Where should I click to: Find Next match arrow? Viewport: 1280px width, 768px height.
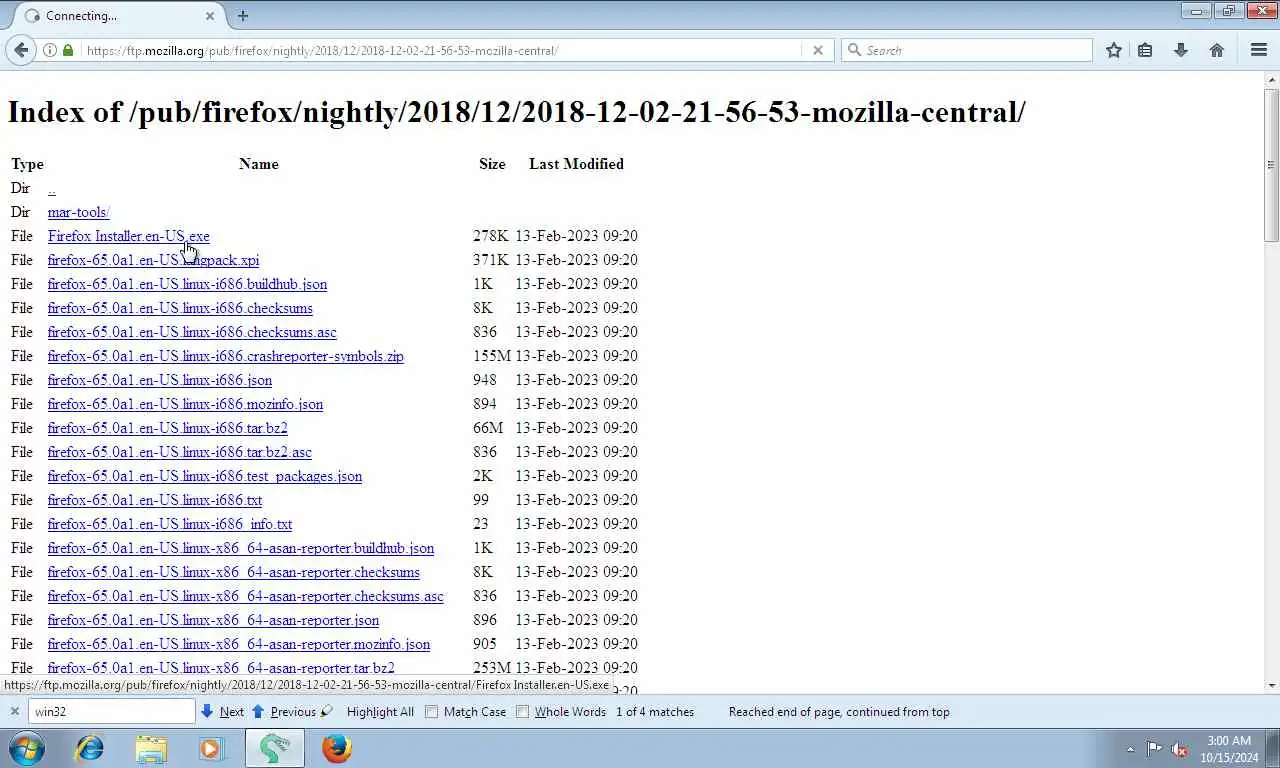[223, 712]
